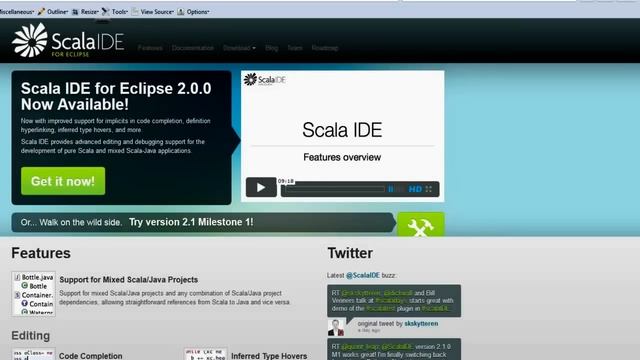Open the Miscellaneous toolbar dropdown
Image resolution: width=640 pixels, height=360 pixels.
click(x=17, y=12)
